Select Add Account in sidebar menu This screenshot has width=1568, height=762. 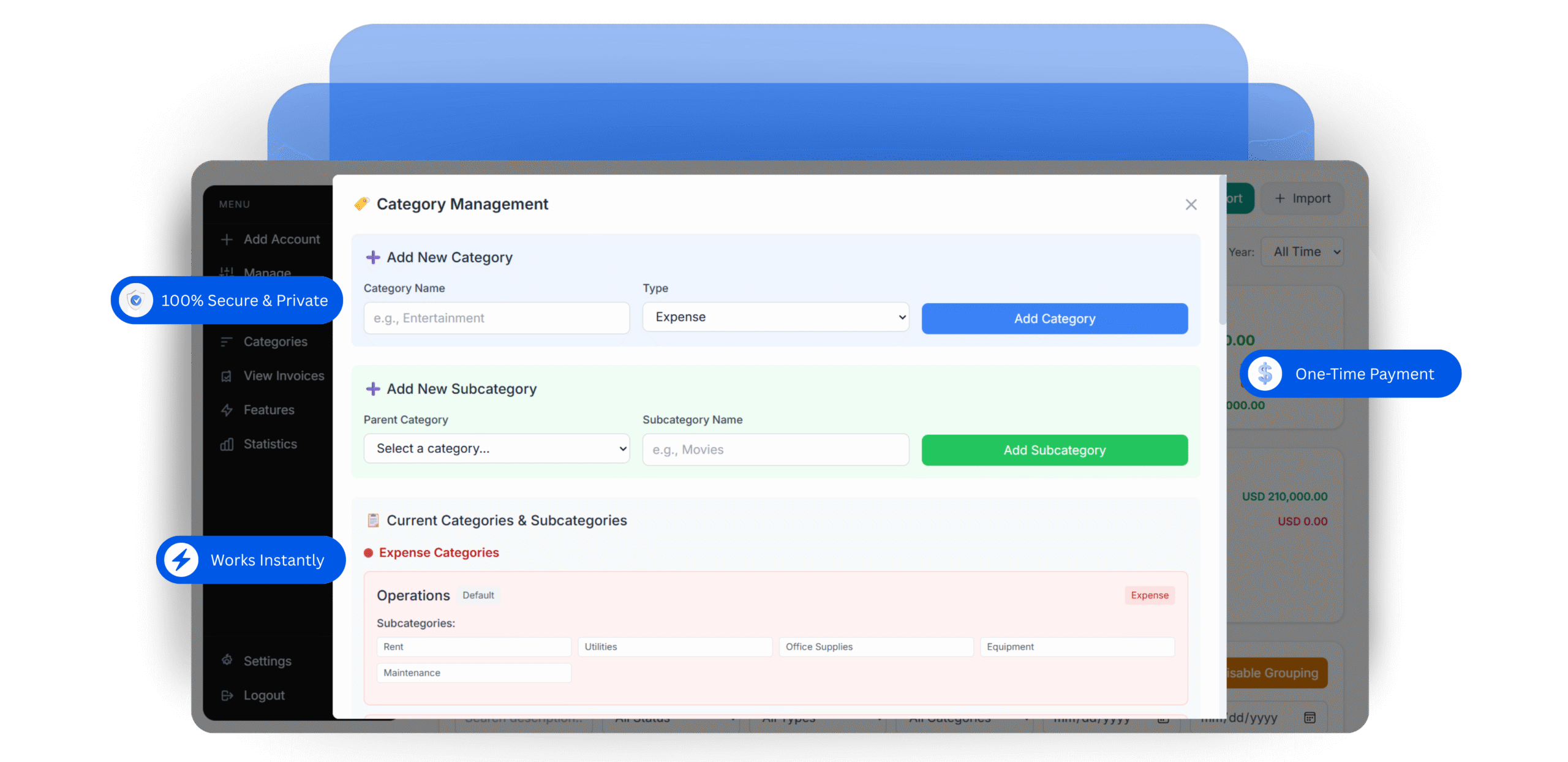tap(281, 240)
